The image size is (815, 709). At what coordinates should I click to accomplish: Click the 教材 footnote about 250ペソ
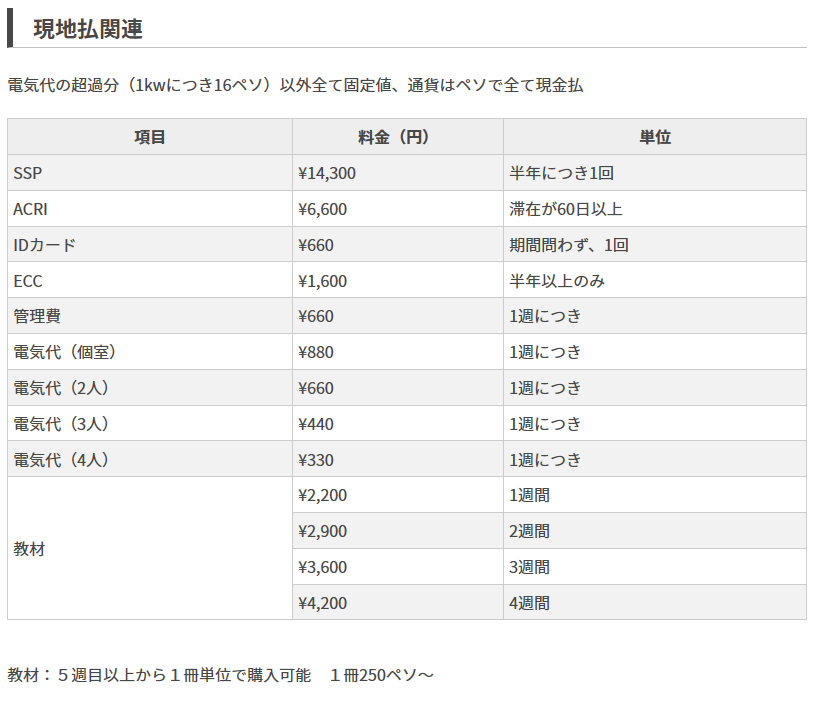pos(221,675)
